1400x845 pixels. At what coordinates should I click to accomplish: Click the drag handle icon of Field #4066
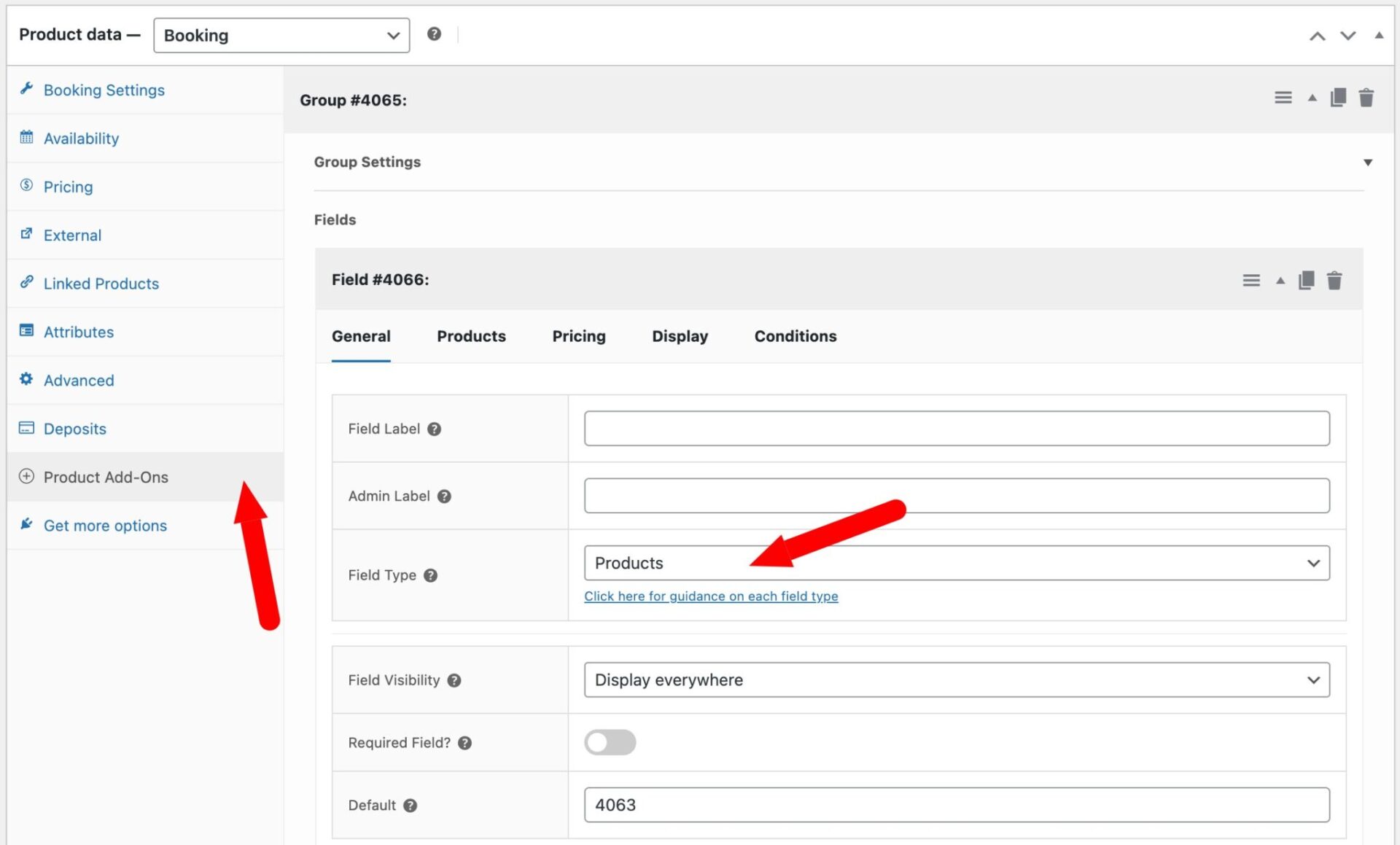pyautogui.click(x=1251, y=279)
